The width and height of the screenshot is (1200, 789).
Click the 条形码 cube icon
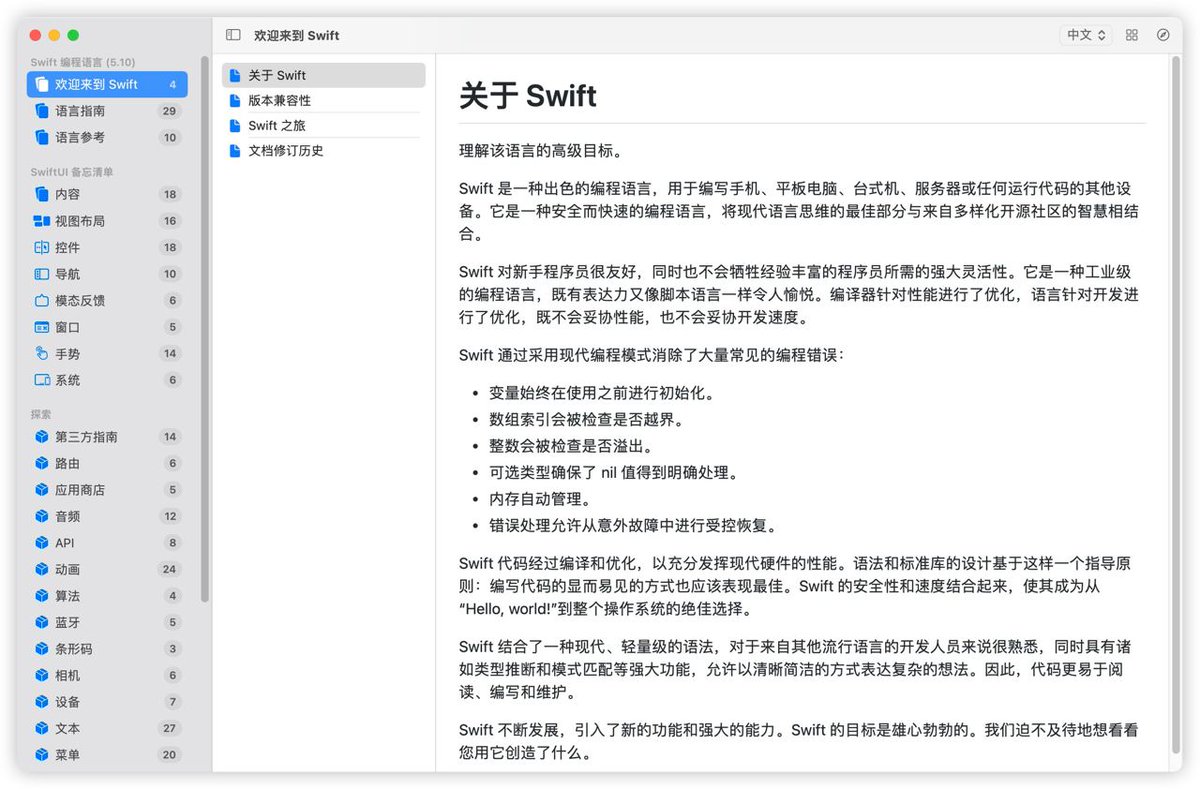coord(41,649)
